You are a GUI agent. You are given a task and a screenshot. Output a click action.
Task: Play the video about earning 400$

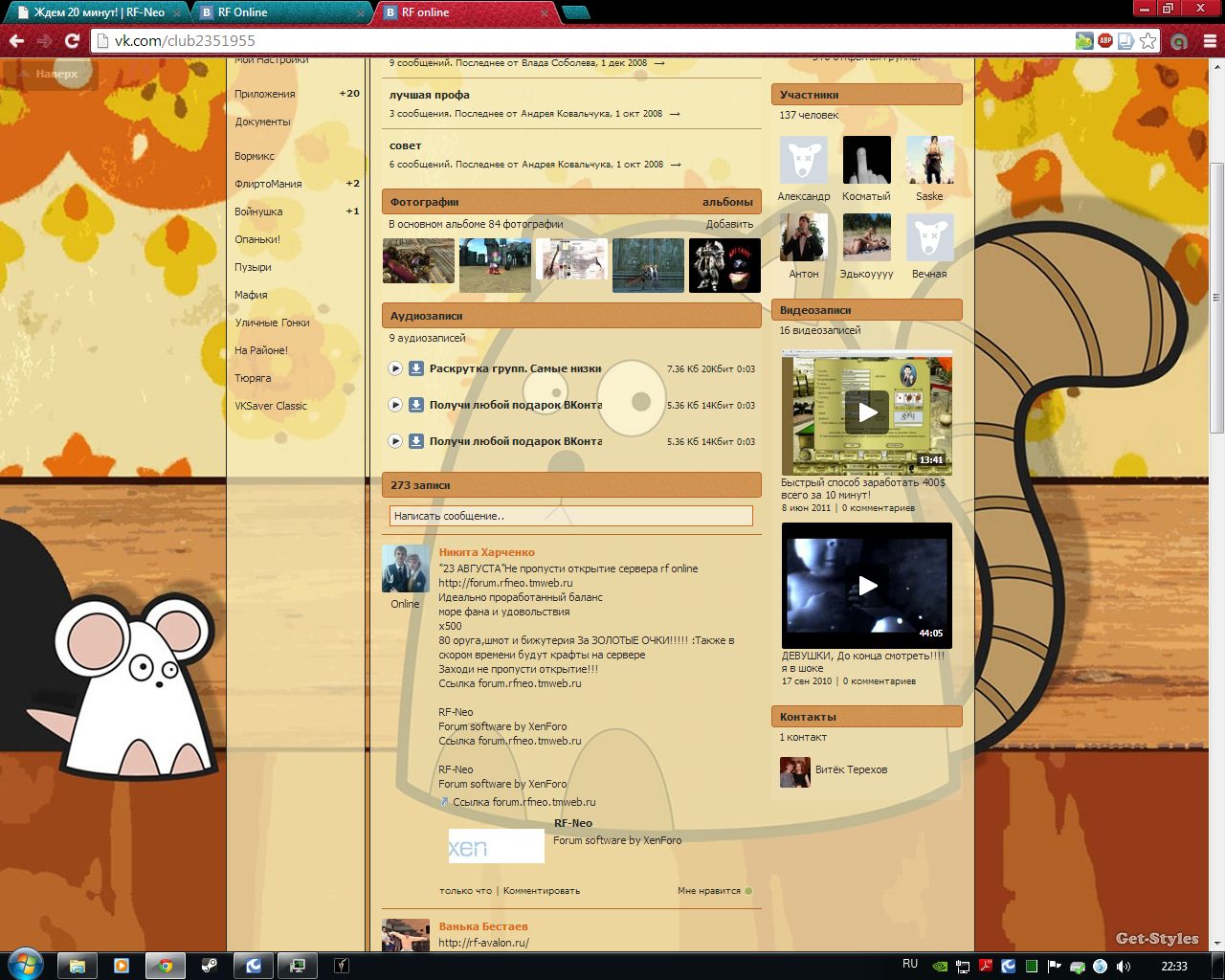(867, 412)
